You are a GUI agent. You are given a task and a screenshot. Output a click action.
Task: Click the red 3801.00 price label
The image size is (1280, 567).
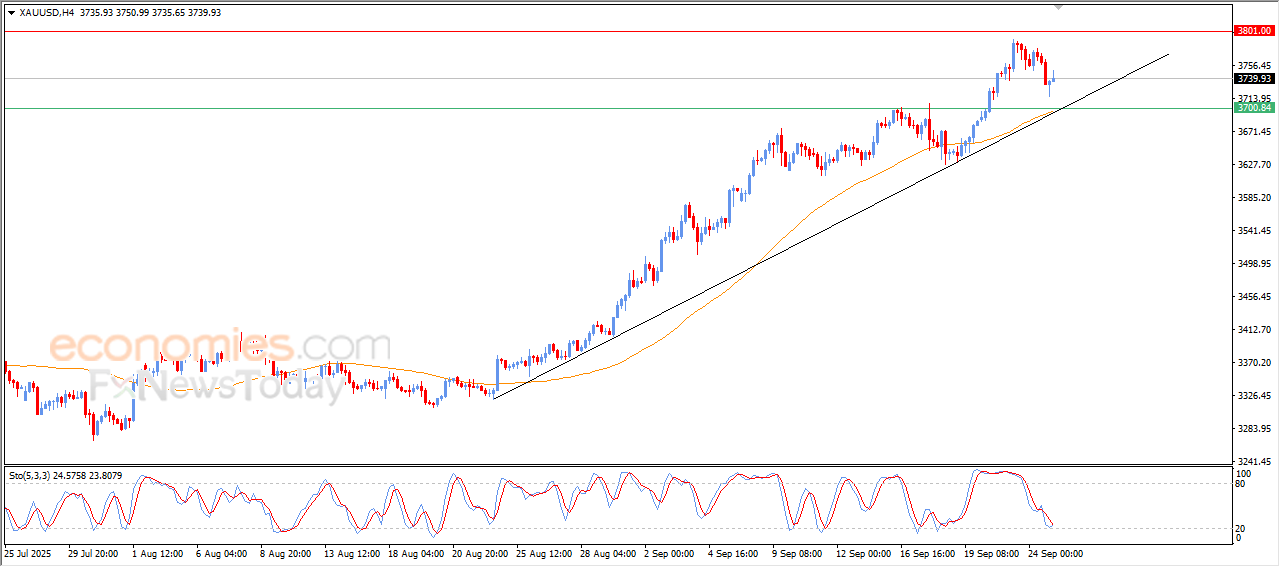click(x=1253, y=31)
